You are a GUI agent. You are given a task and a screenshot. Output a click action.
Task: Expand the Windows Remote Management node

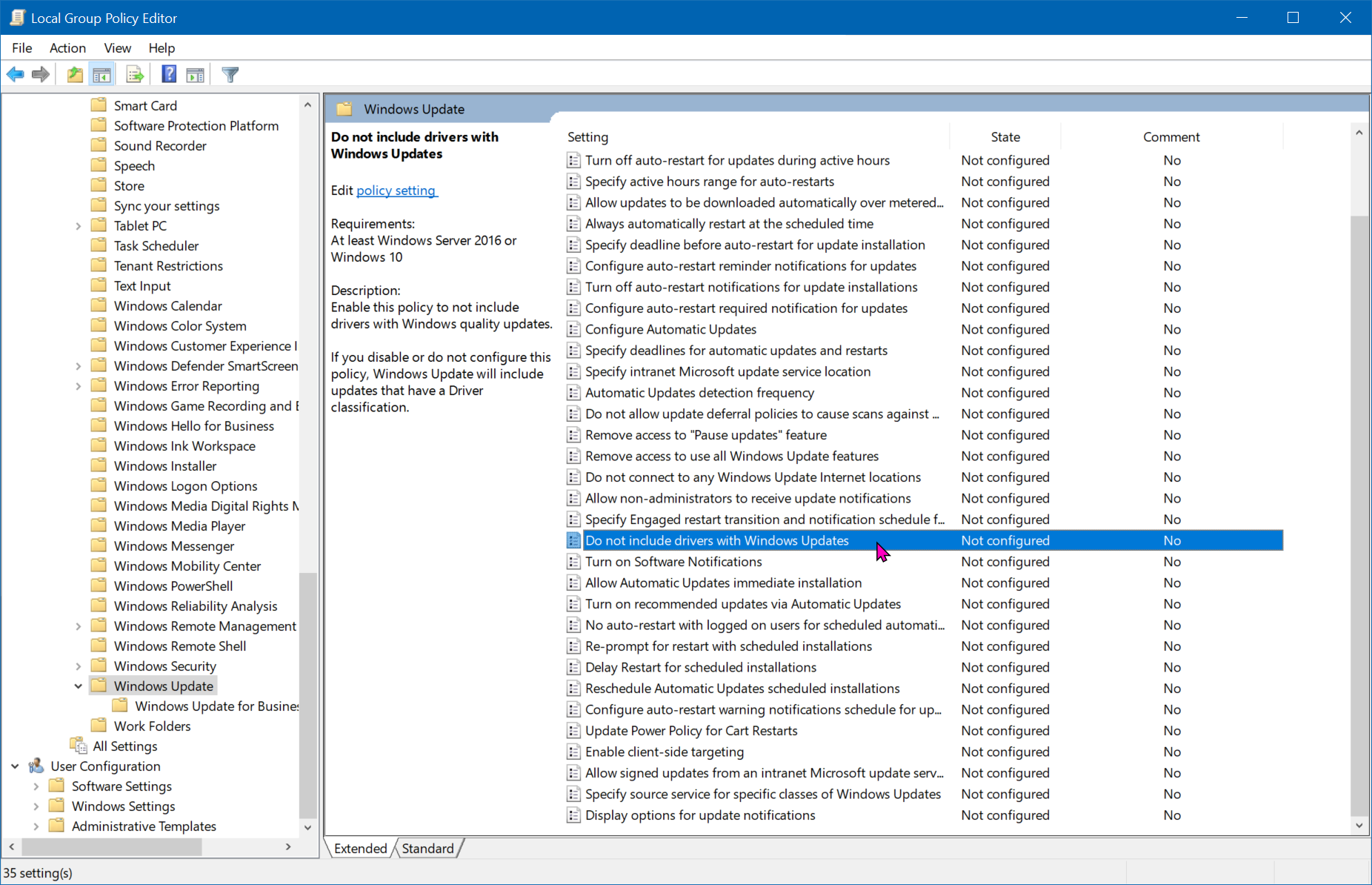click(79, 626)
